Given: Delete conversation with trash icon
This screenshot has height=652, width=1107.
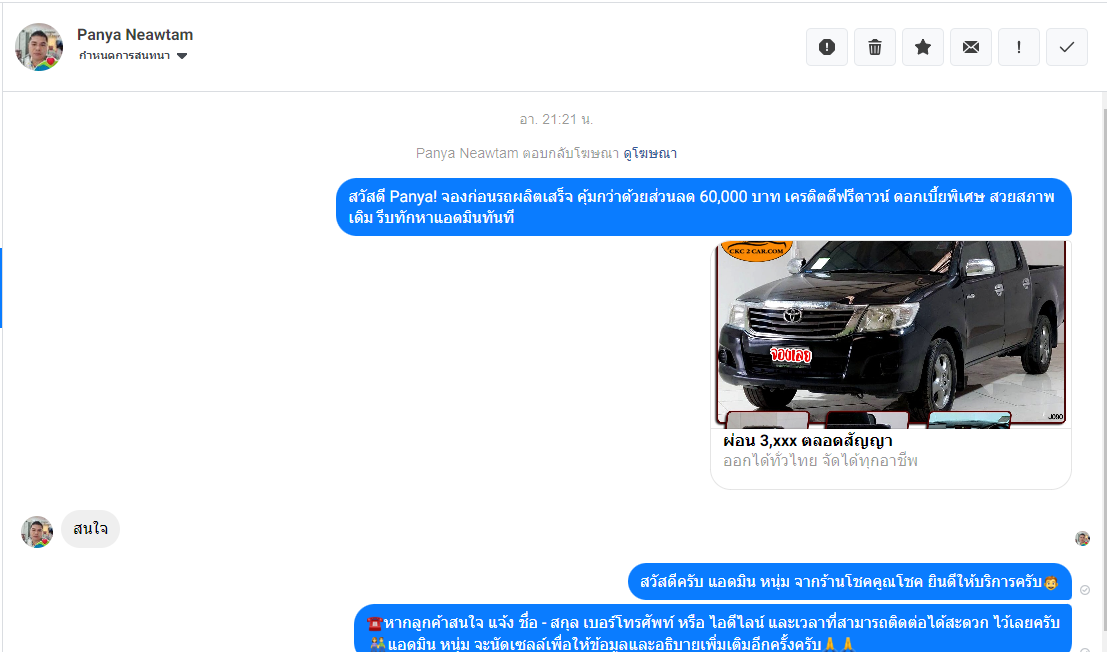Looking at the screenshot, I should coord(875,47).
